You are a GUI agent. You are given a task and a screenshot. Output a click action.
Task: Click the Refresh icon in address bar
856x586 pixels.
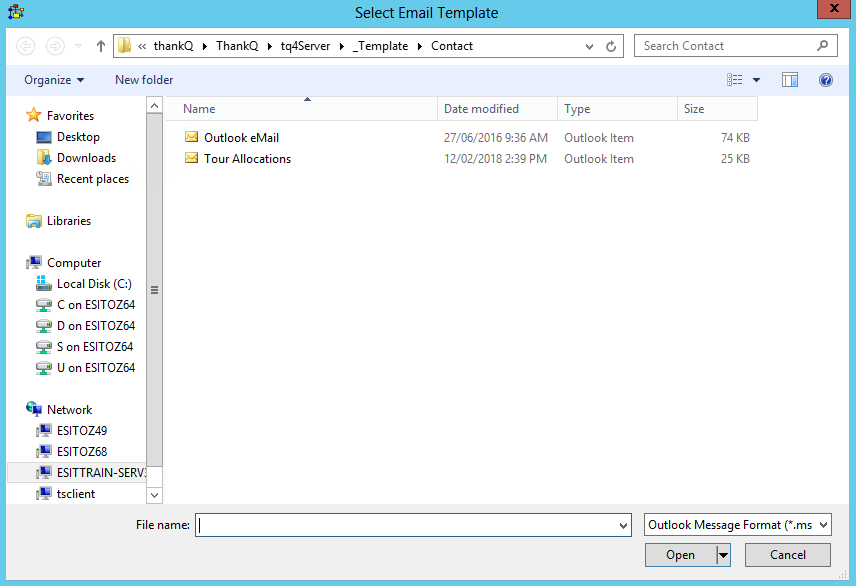612,46
